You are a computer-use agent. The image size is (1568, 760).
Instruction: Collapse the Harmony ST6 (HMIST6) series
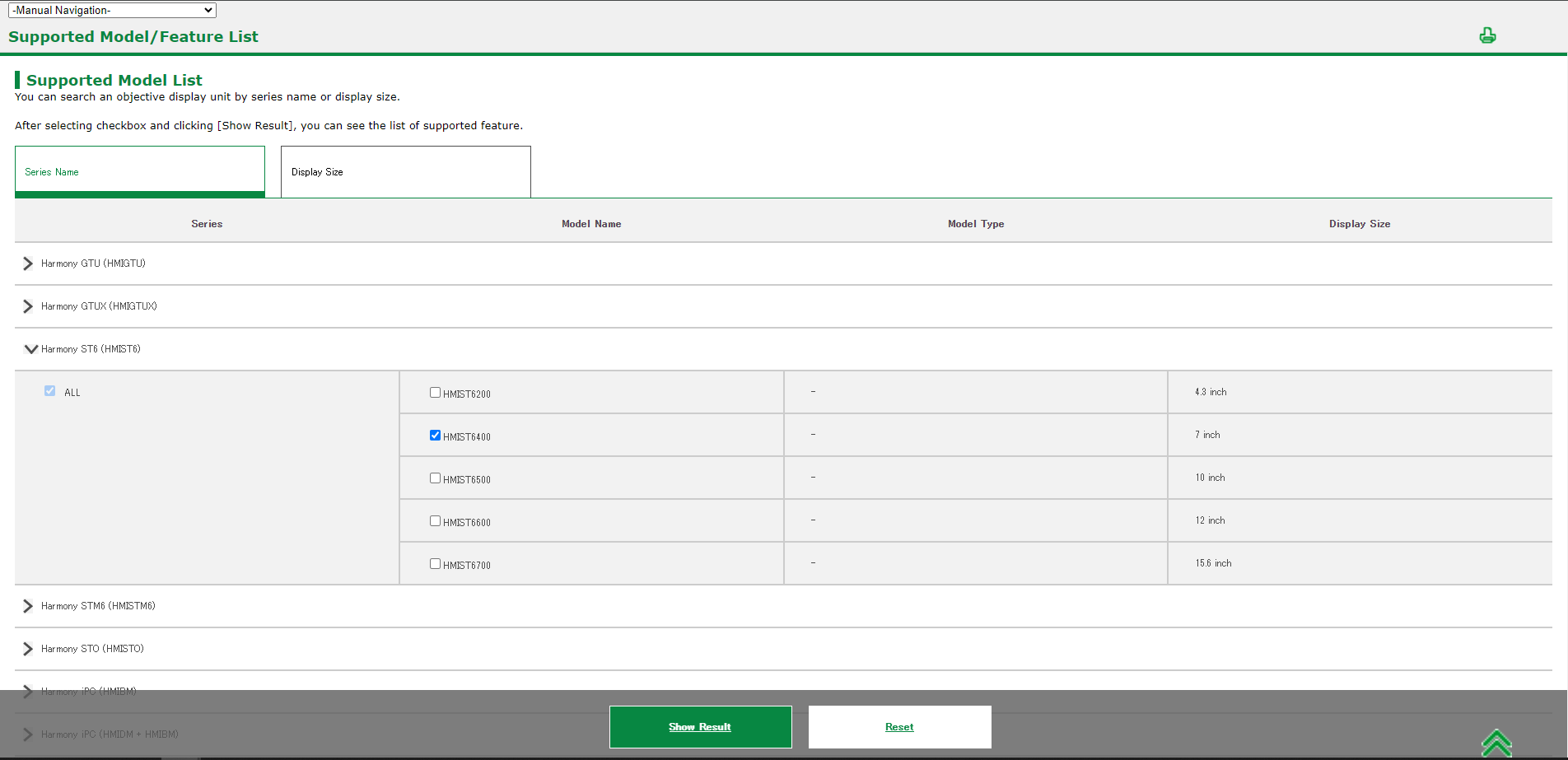pyautogui.click(x=30, y=349)
